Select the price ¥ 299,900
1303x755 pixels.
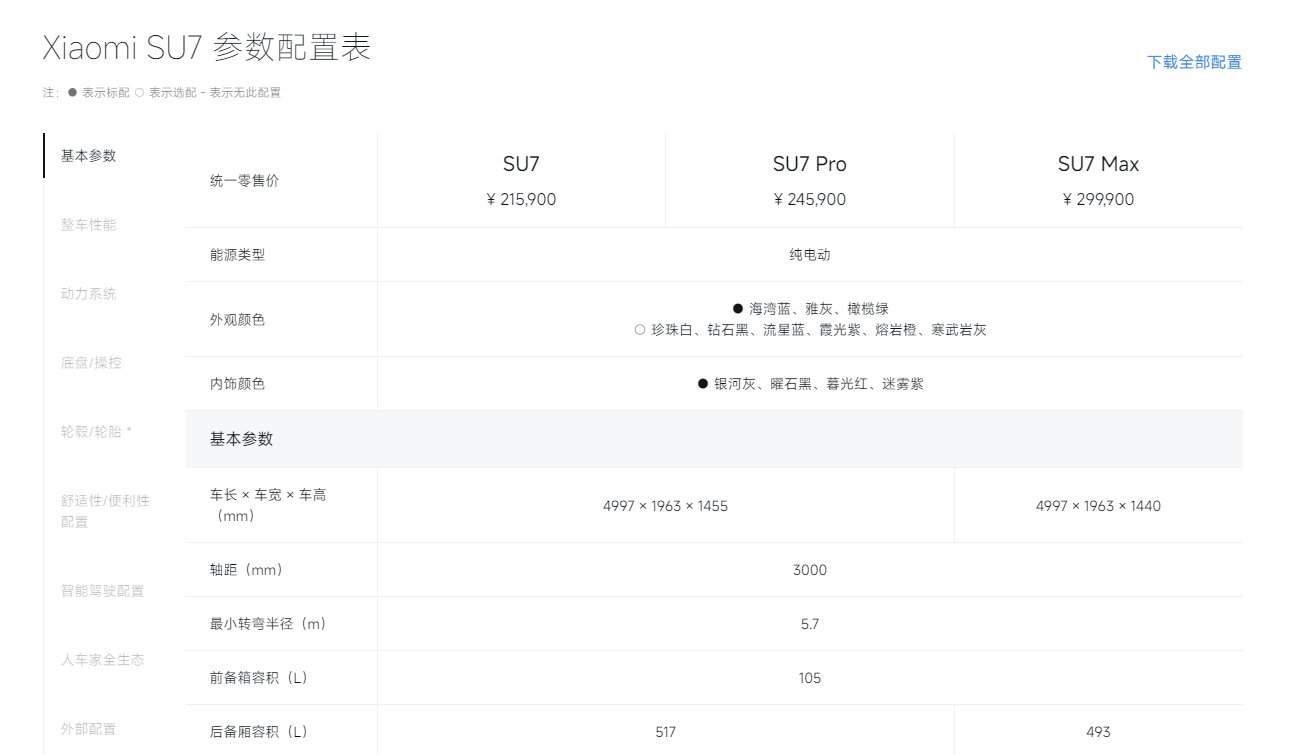[x=1098, y=199]
